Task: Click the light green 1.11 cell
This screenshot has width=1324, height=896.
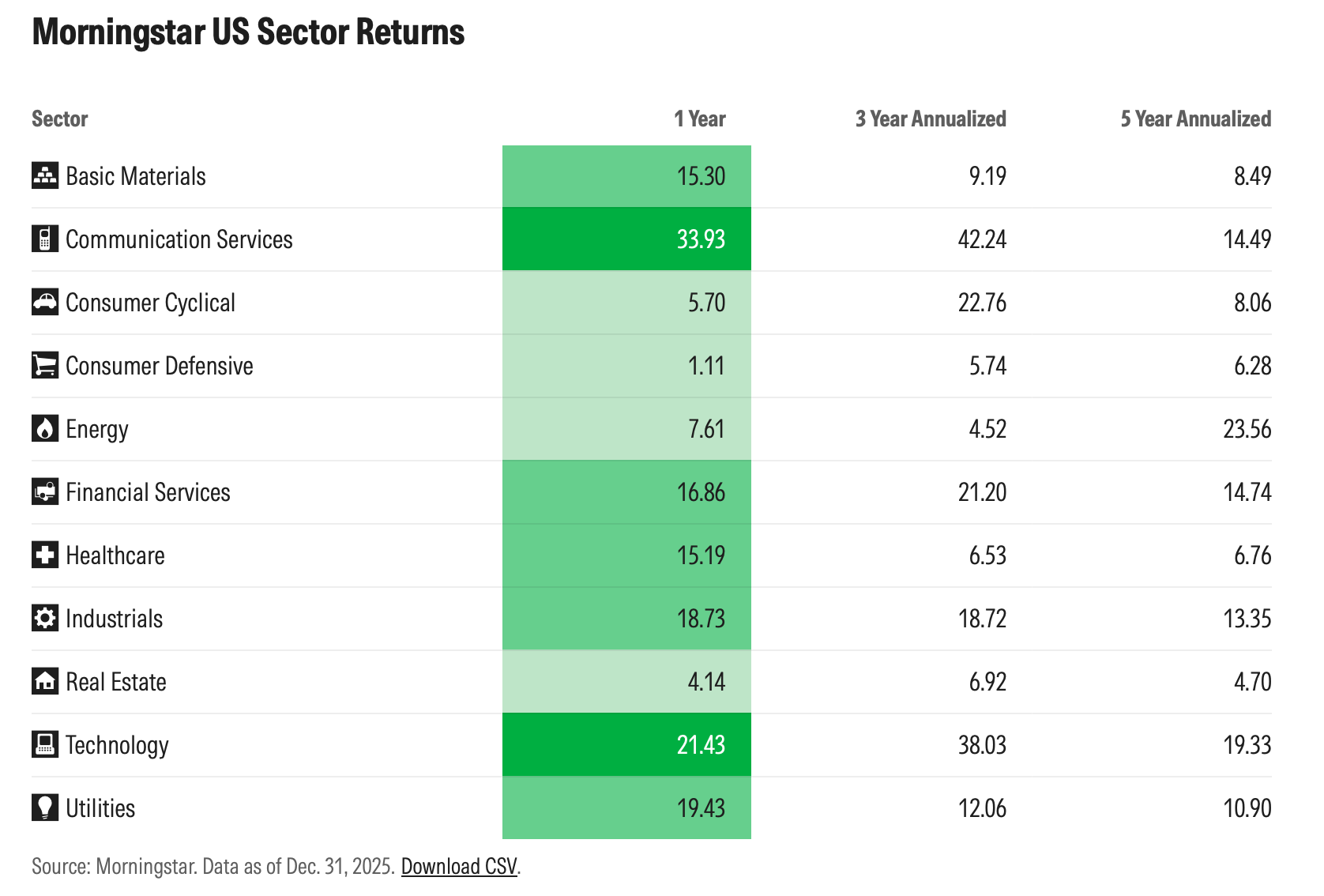Action: pyautogui.click(x=626, y=365)
